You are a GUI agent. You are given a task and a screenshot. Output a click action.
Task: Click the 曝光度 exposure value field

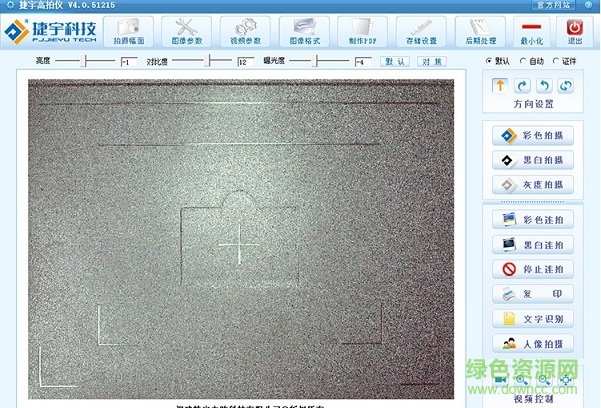point(362,62)
